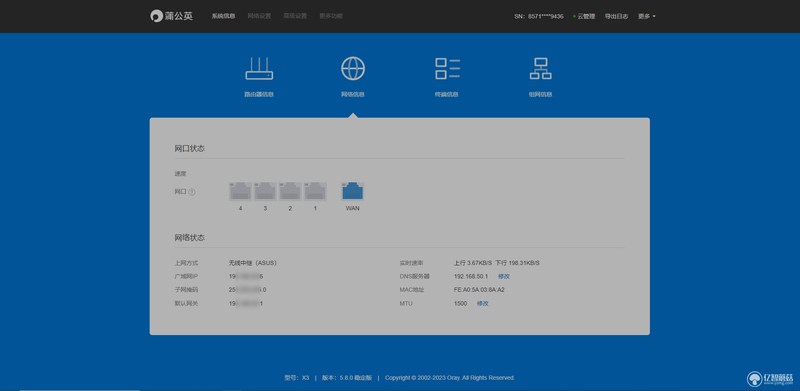Open the 网络信息 globe icon
This screenshot has height=391, width=800.
pos(353,68)
